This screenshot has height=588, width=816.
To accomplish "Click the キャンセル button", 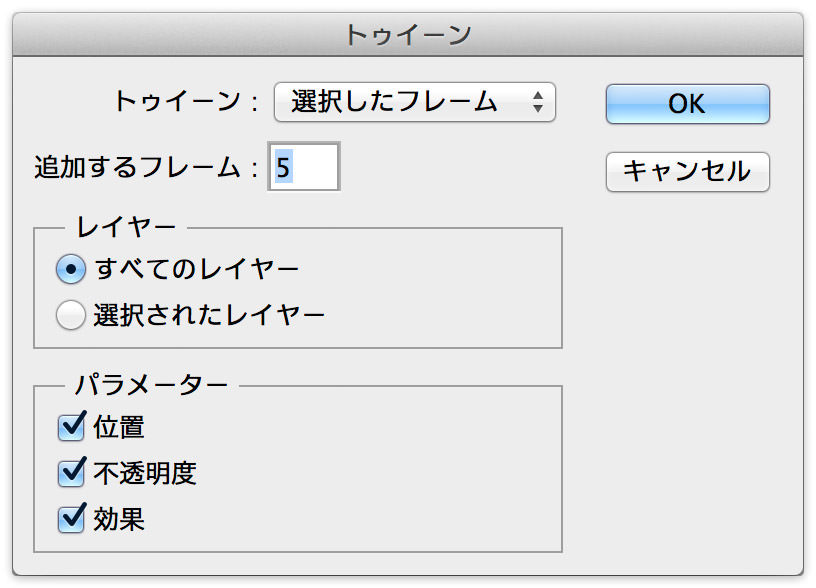I will click(687, 172).
